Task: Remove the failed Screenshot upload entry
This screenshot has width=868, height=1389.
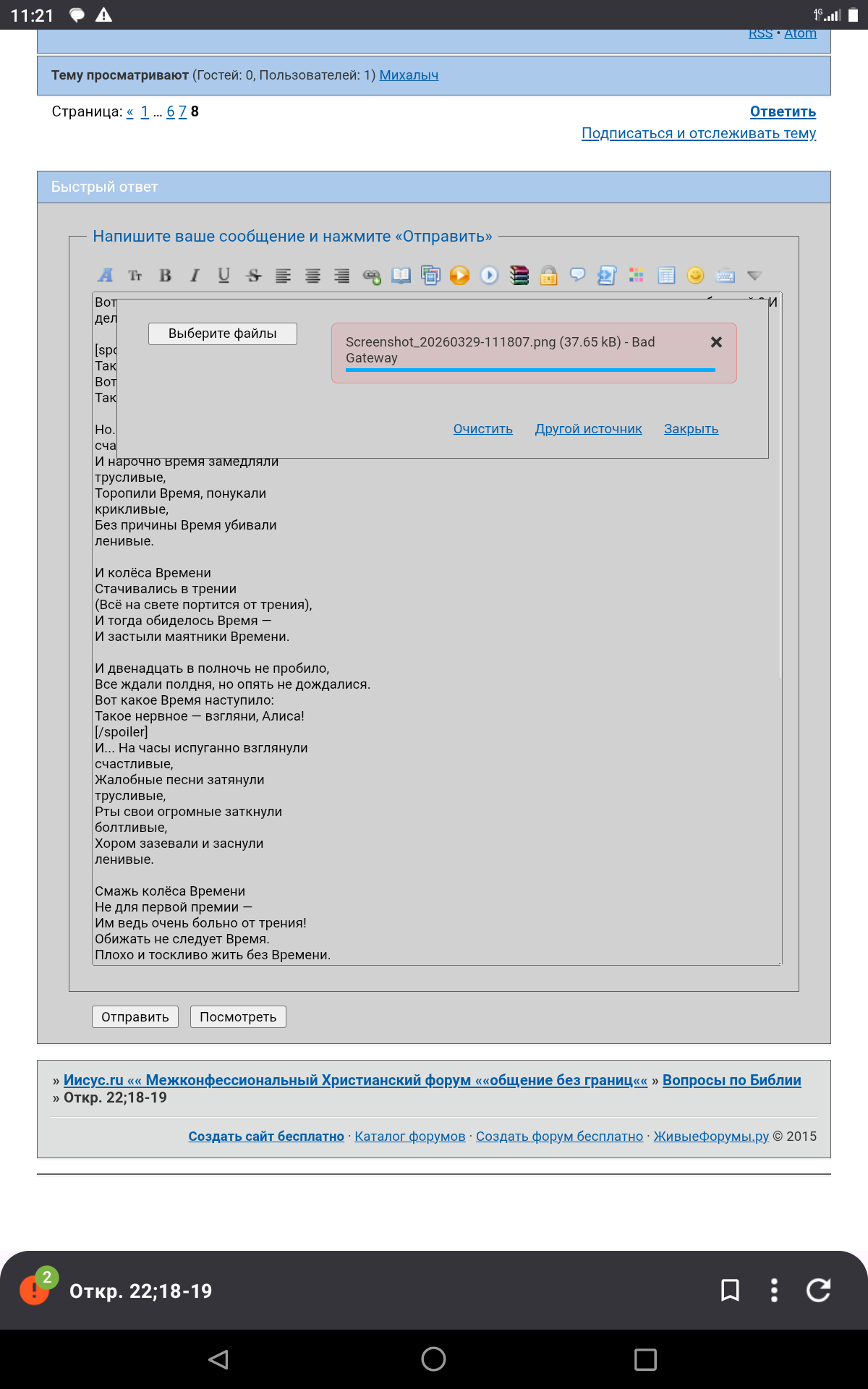Action: [x=716, y=342]
